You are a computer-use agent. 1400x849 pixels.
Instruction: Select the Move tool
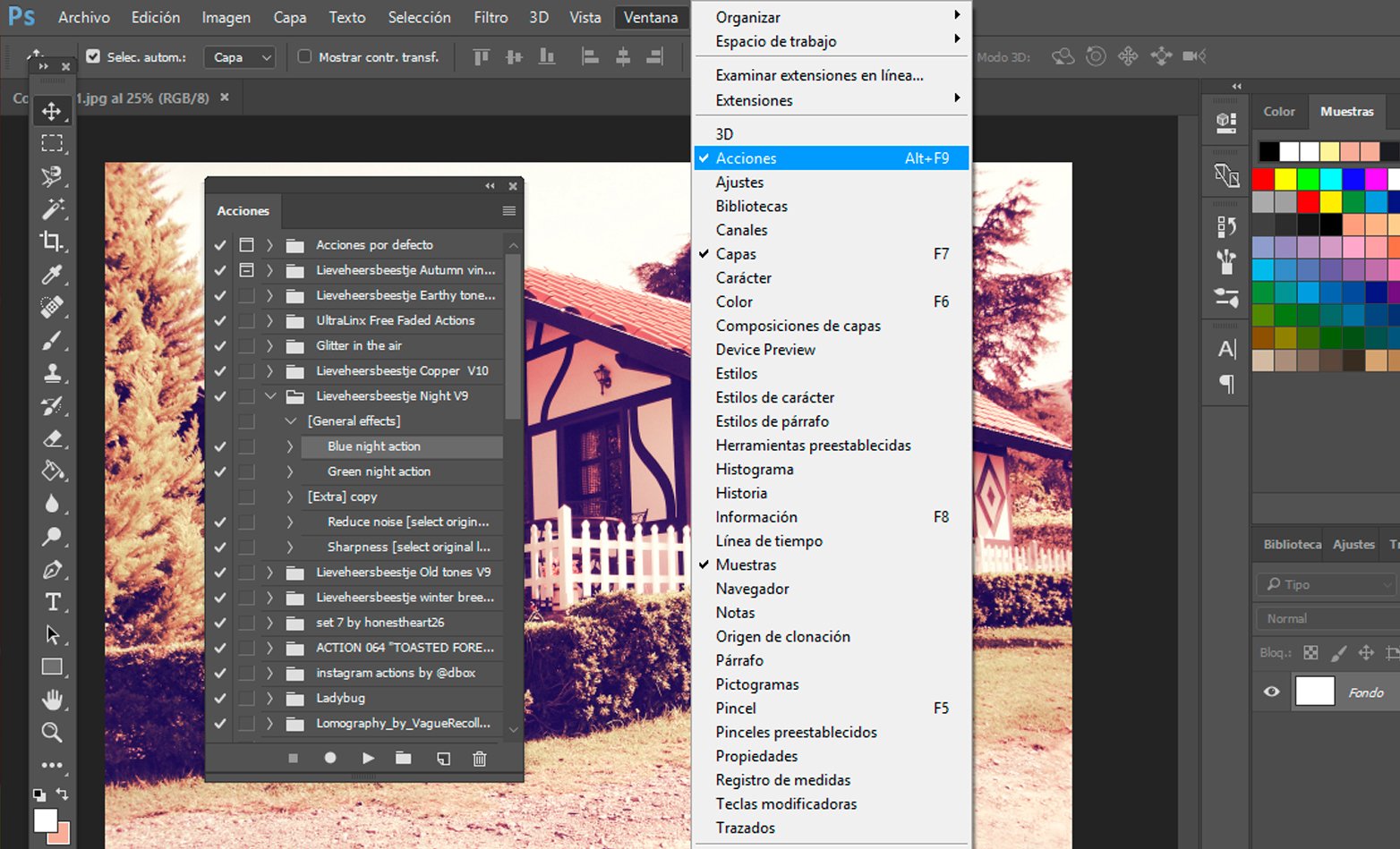(52, 111)
